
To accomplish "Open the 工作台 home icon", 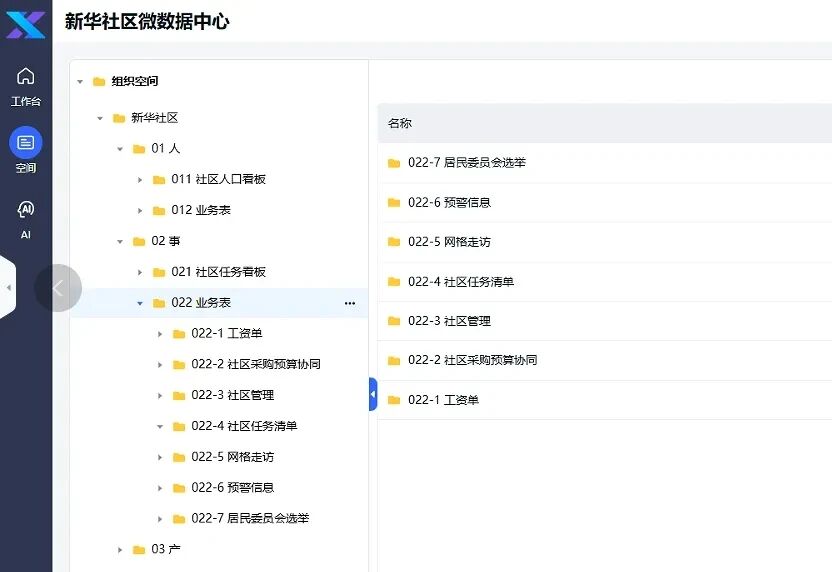I will [x=26, y=77].
